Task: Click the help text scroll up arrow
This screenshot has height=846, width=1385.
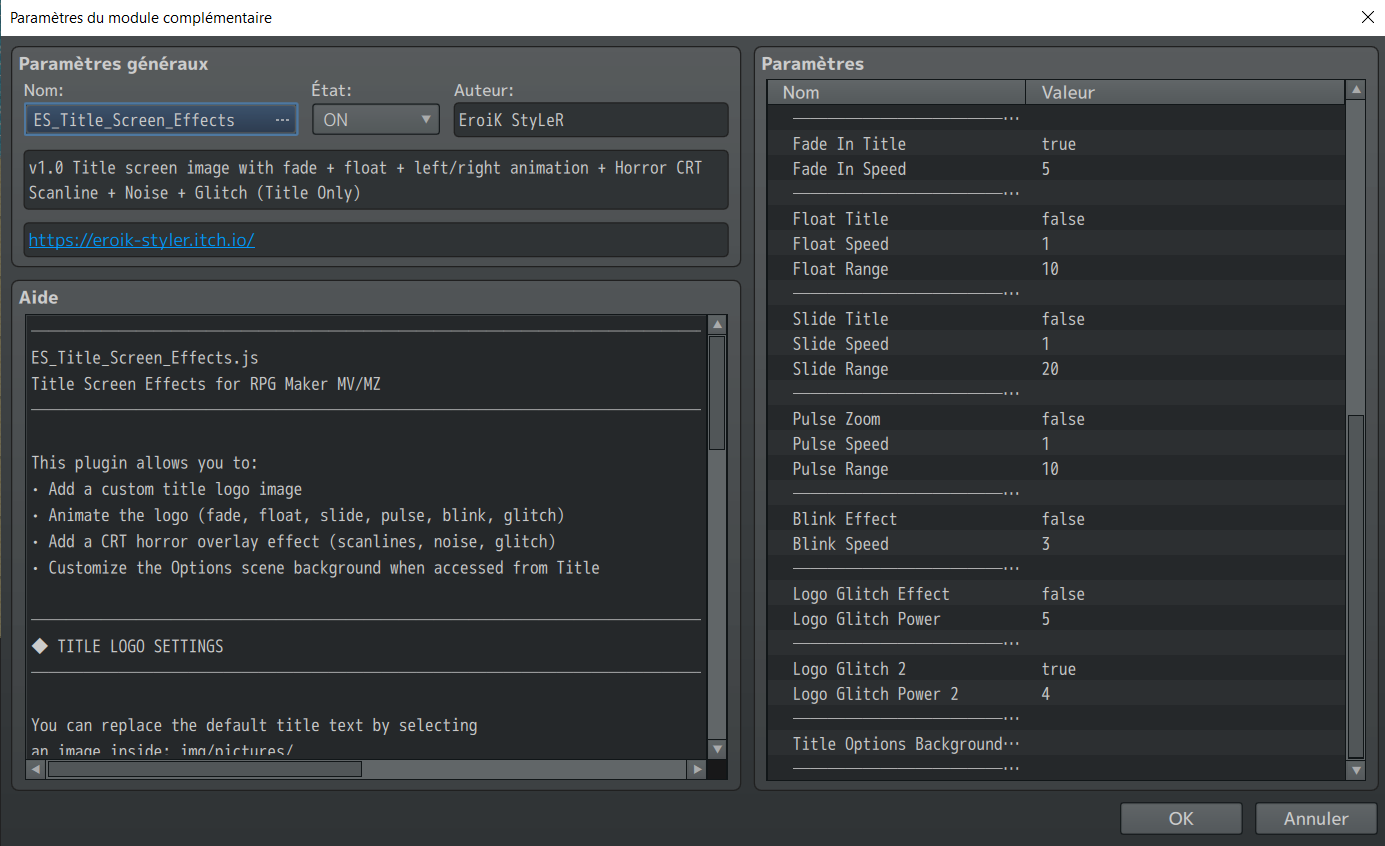Action: click(716, 325)
